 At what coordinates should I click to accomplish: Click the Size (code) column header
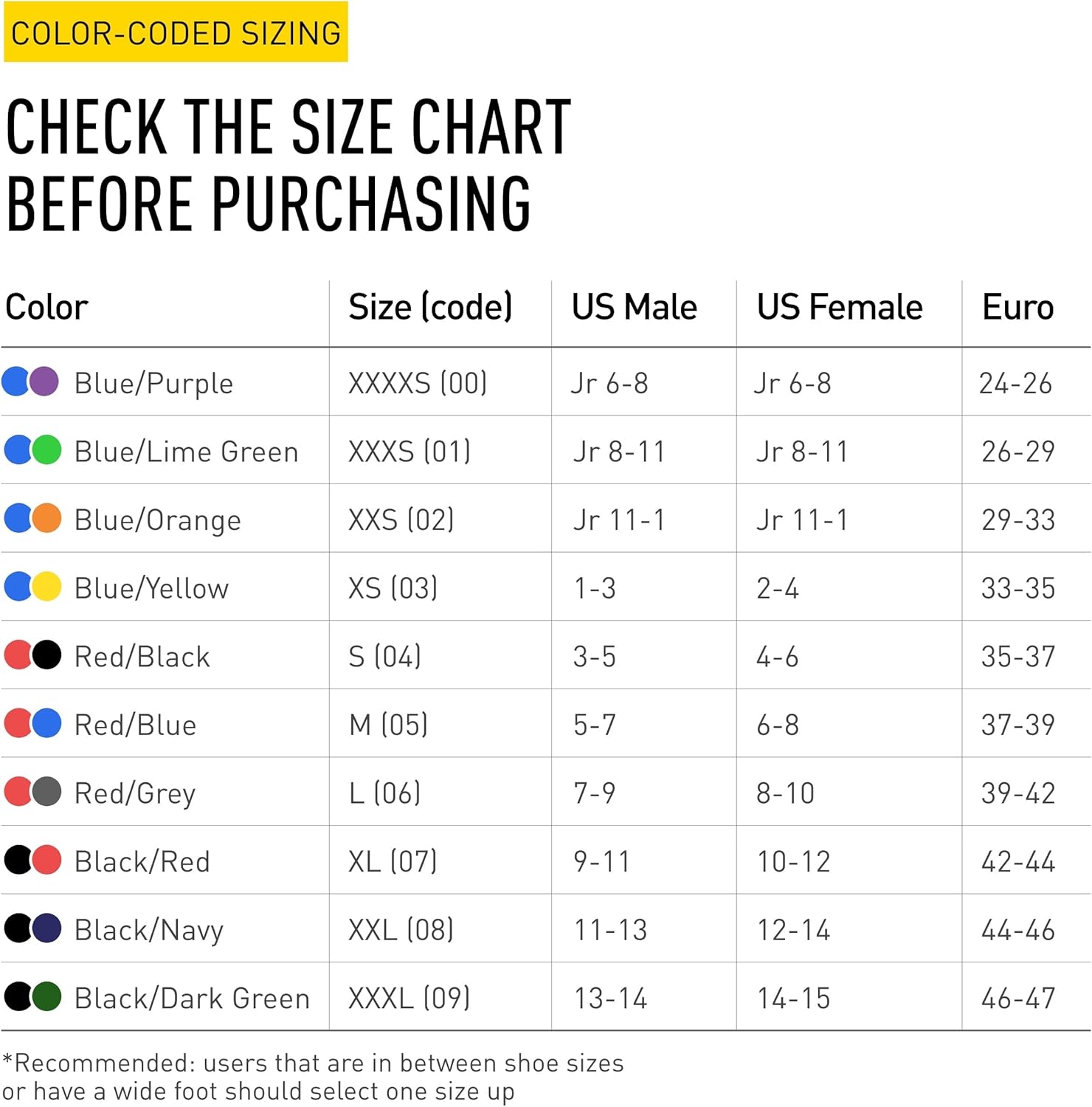[x=430, y=307]
